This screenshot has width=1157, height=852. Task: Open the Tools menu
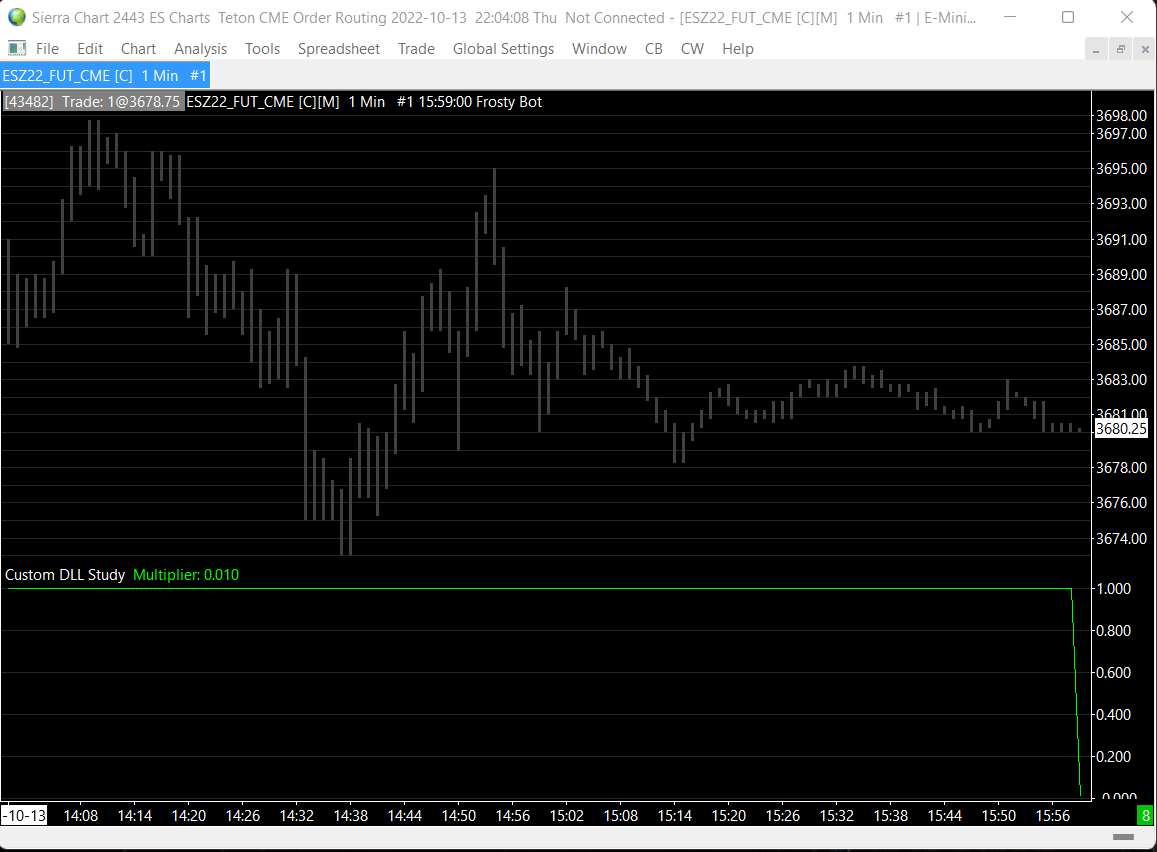pos(262,49)
